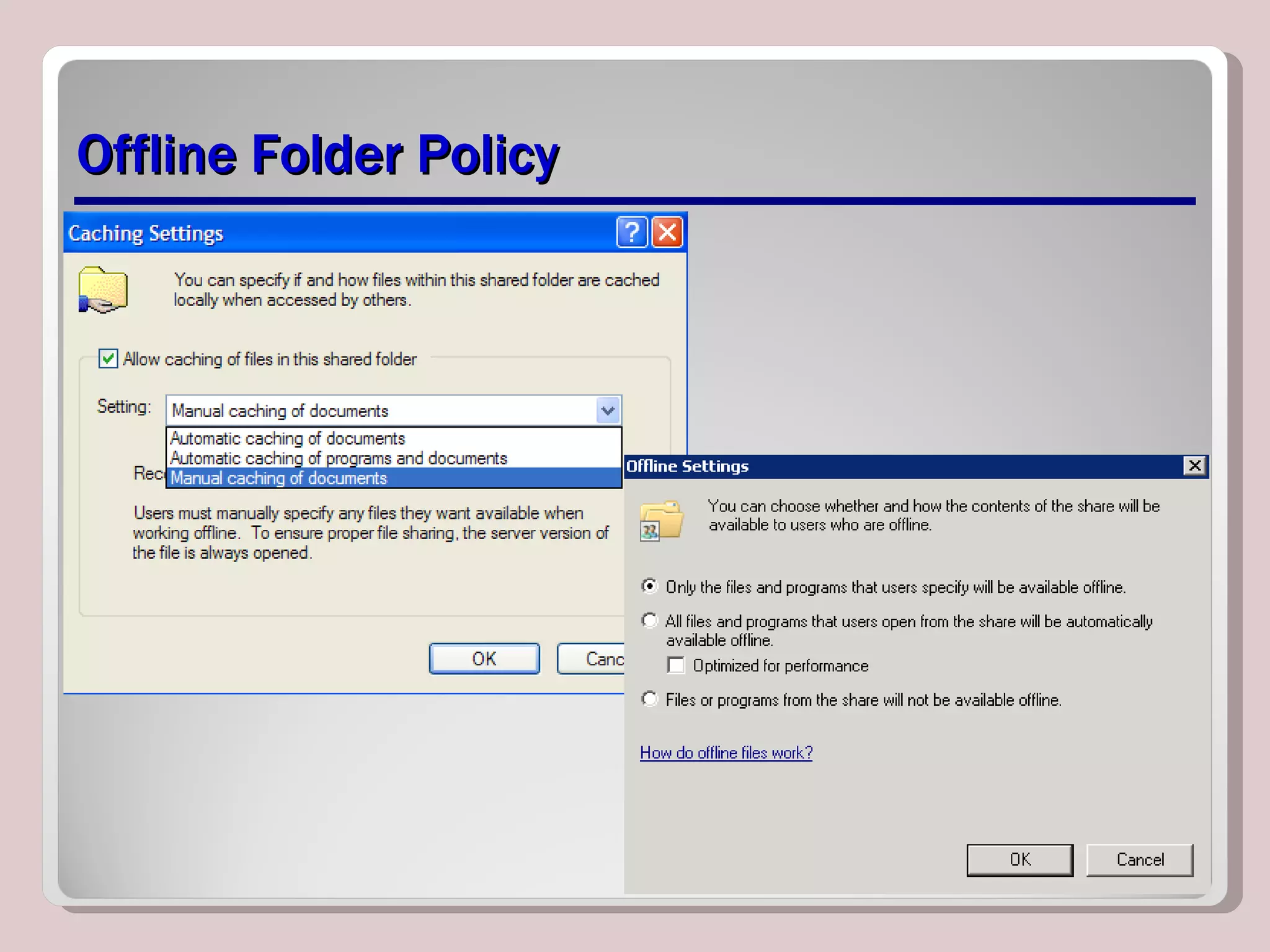Open How do offline files work link

726,752
